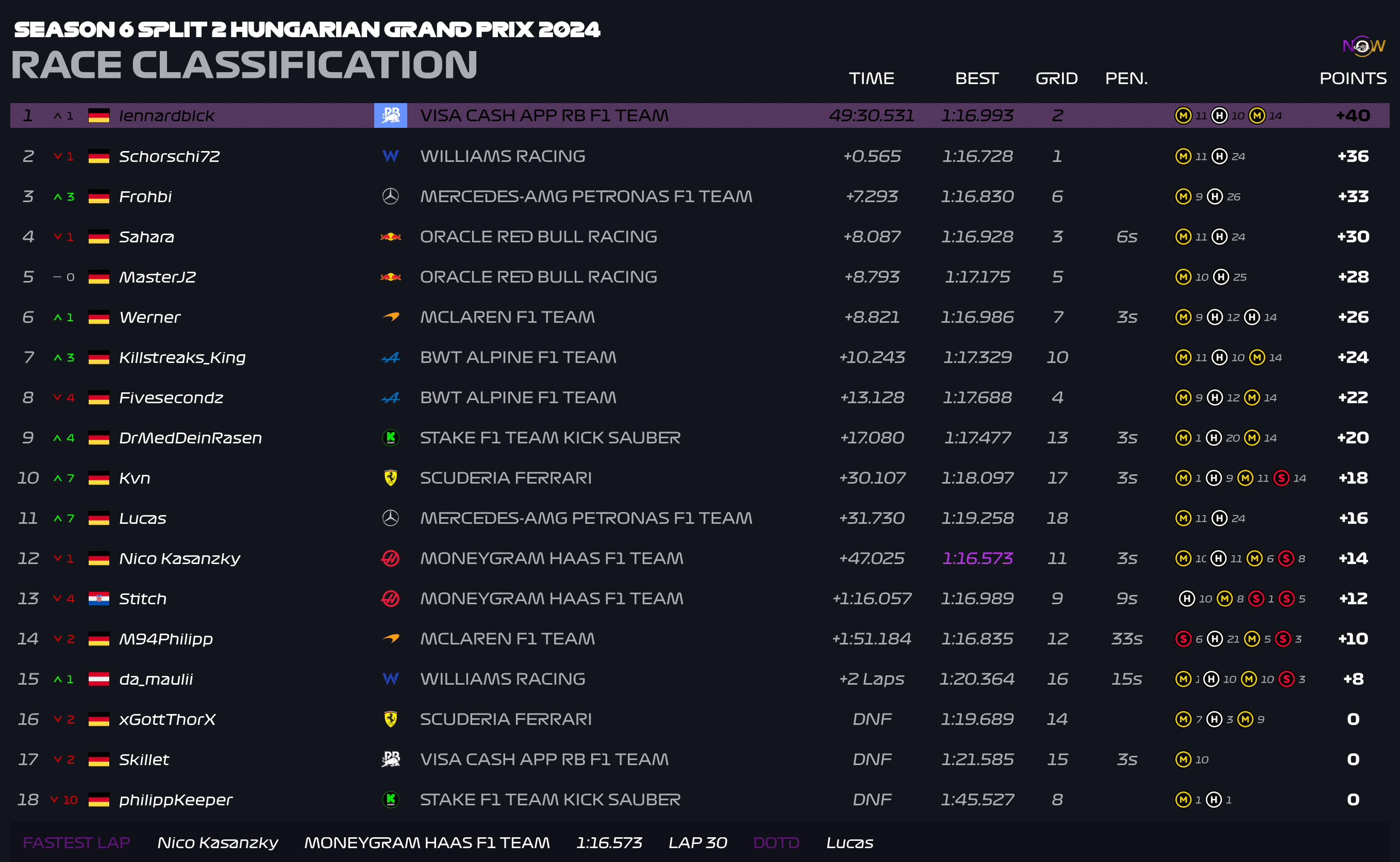Click the Alpine logo in Fivesecondz's row

[x=391, y=397]
